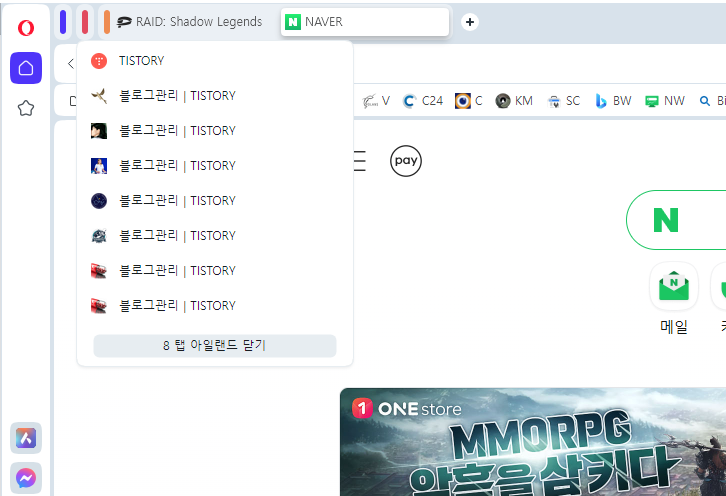The width and height of the screenshot is (726, 496).
Task: Open the Naver hamburger menu
Action: point(360,161)
